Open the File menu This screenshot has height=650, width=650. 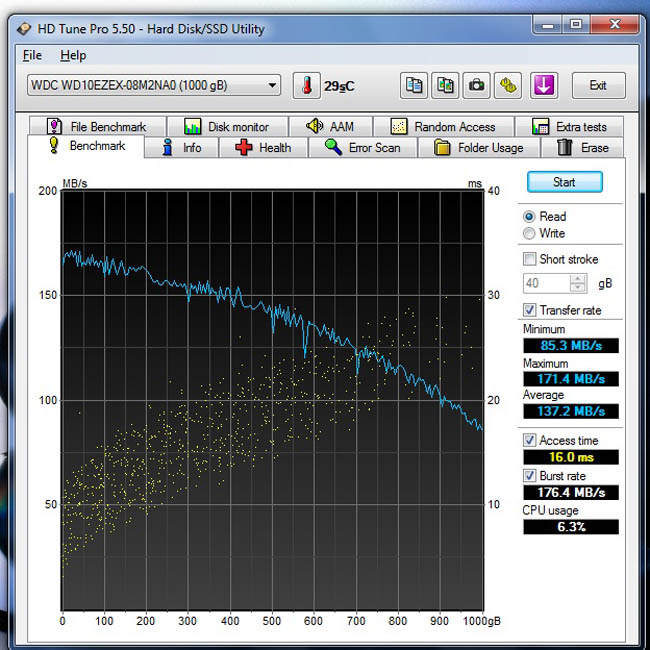coord(32,55)
